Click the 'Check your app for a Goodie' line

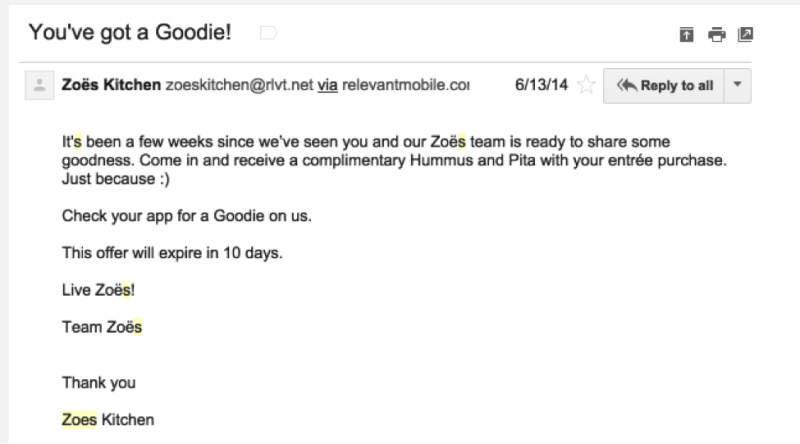pyautogui.click(x=187, y=216)
